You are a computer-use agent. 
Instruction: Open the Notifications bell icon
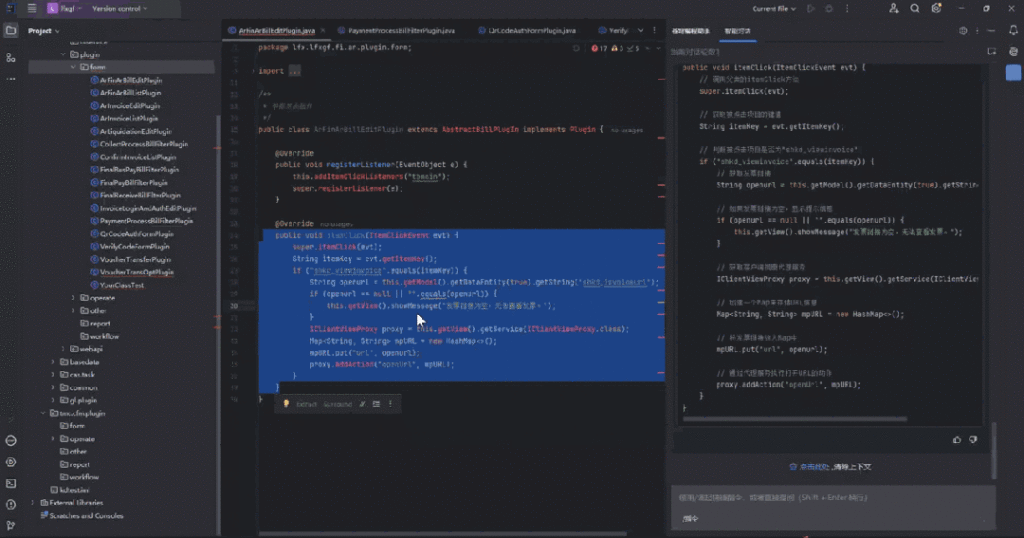pyautogui.click(x=1012, y=30)
